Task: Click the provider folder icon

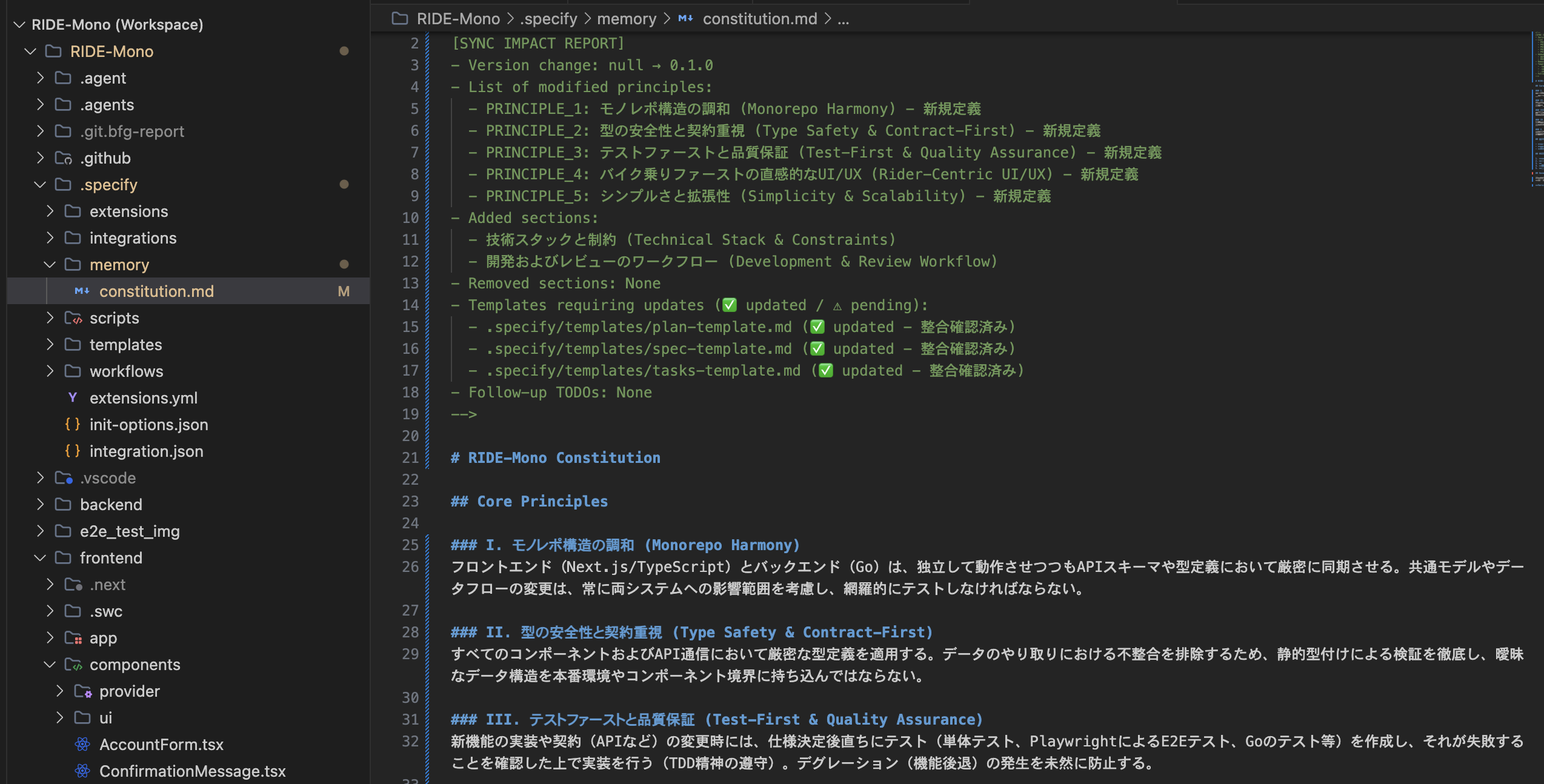Action: (x=82, y=691)
